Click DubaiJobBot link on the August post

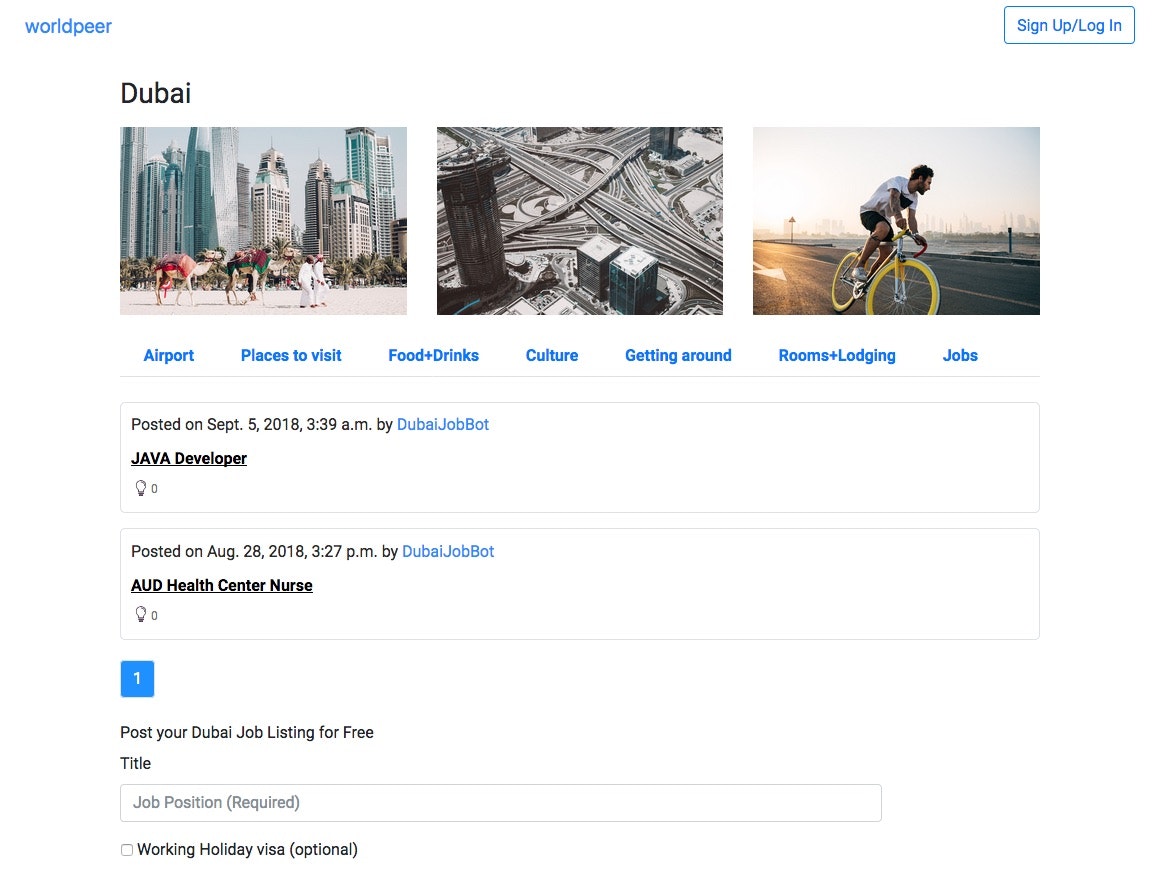[448, 551]
